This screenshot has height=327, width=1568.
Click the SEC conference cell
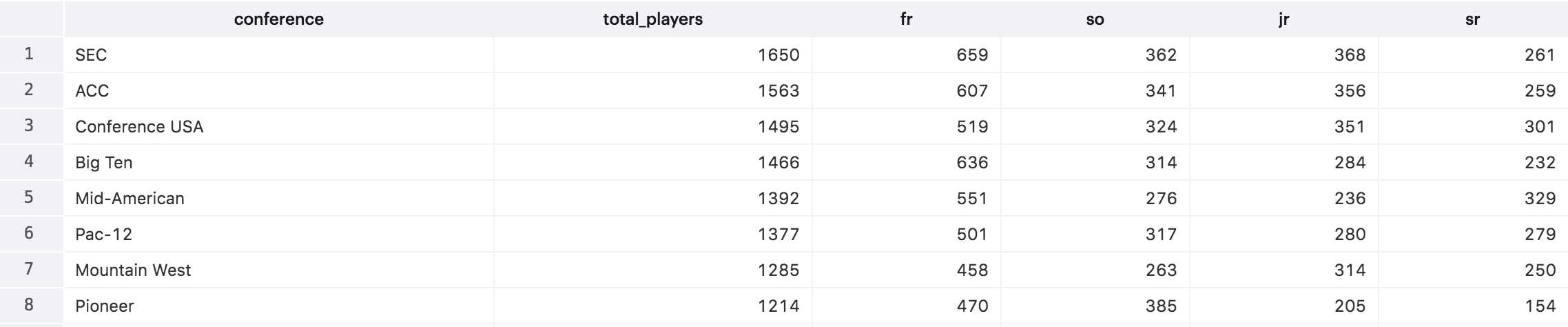(x=279, y=54)
